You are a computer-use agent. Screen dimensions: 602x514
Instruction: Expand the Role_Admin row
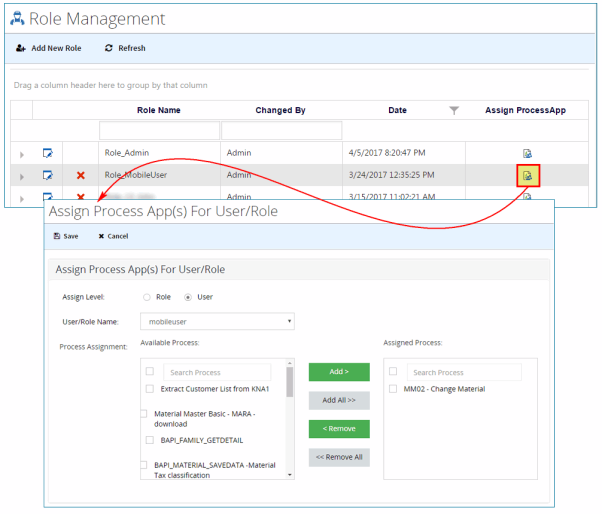(22, 155)
